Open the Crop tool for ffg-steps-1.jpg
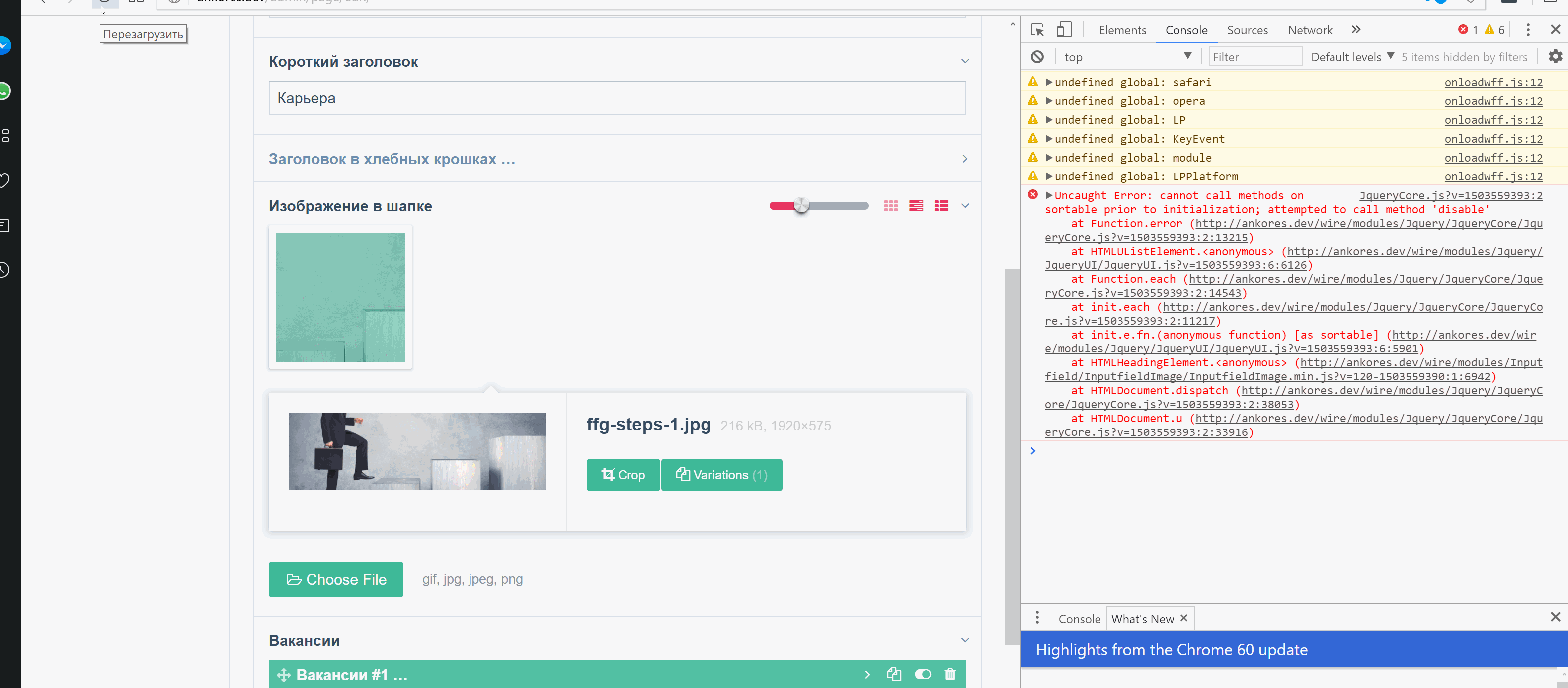Viewport: 1568px width, 688px height. click(623, 475)
